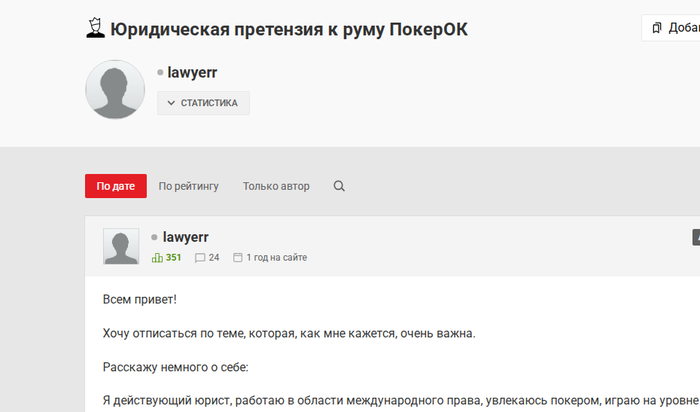
Task: Click the small lawyerr avatar in the post
Action: click(121, 246)
